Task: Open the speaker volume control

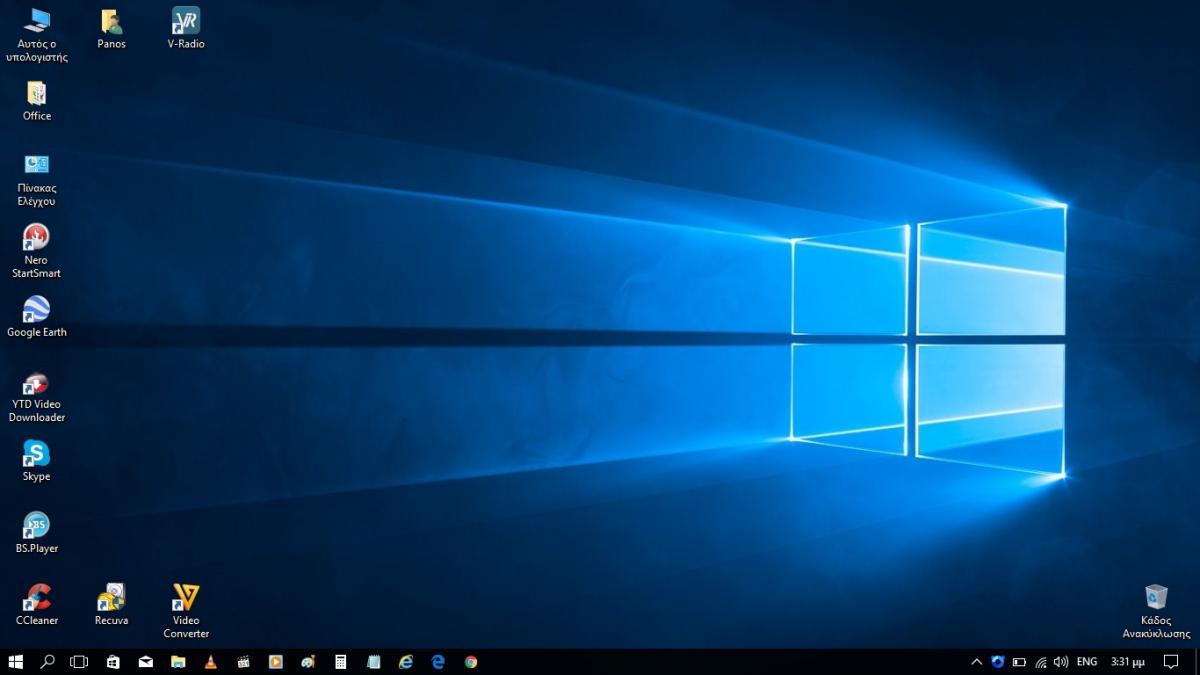Action: (1061, 662)
